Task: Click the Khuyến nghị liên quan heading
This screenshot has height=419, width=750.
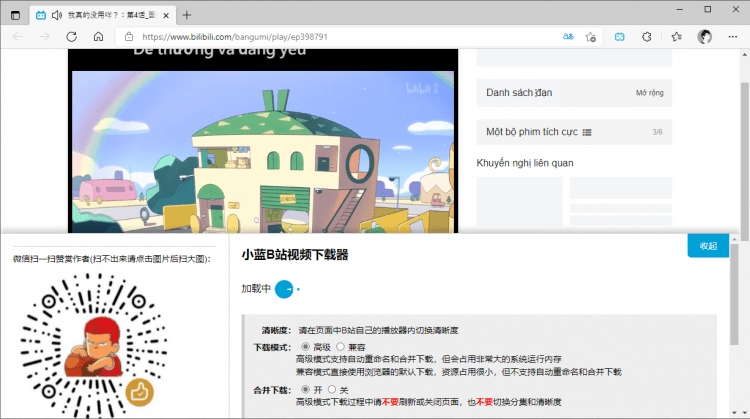Action: [x=525, y=163]
